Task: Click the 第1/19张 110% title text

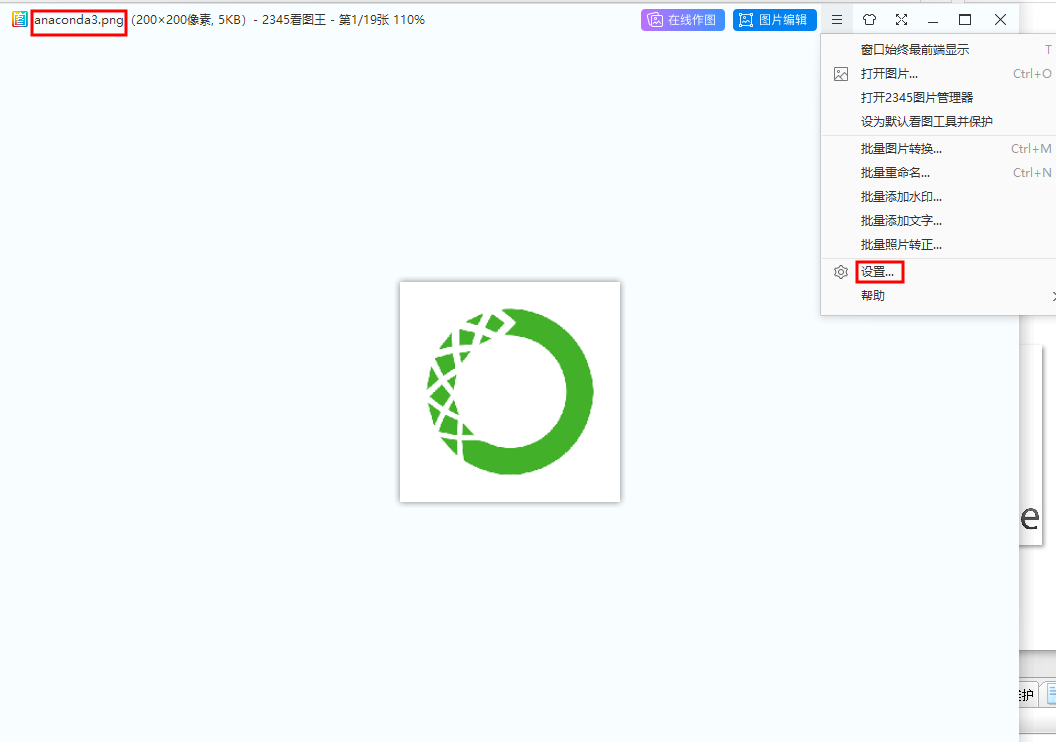Action: (x=382, y=20)
